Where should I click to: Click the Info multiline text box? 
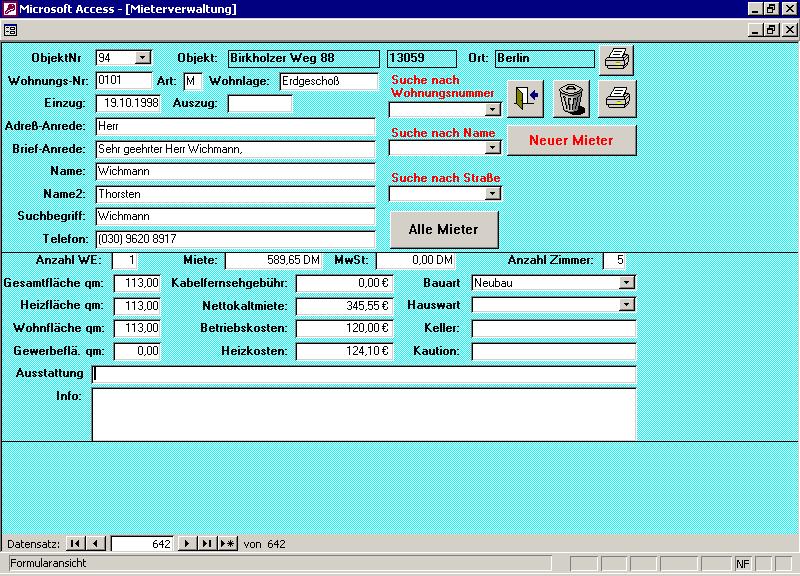[x=364, y=414]
